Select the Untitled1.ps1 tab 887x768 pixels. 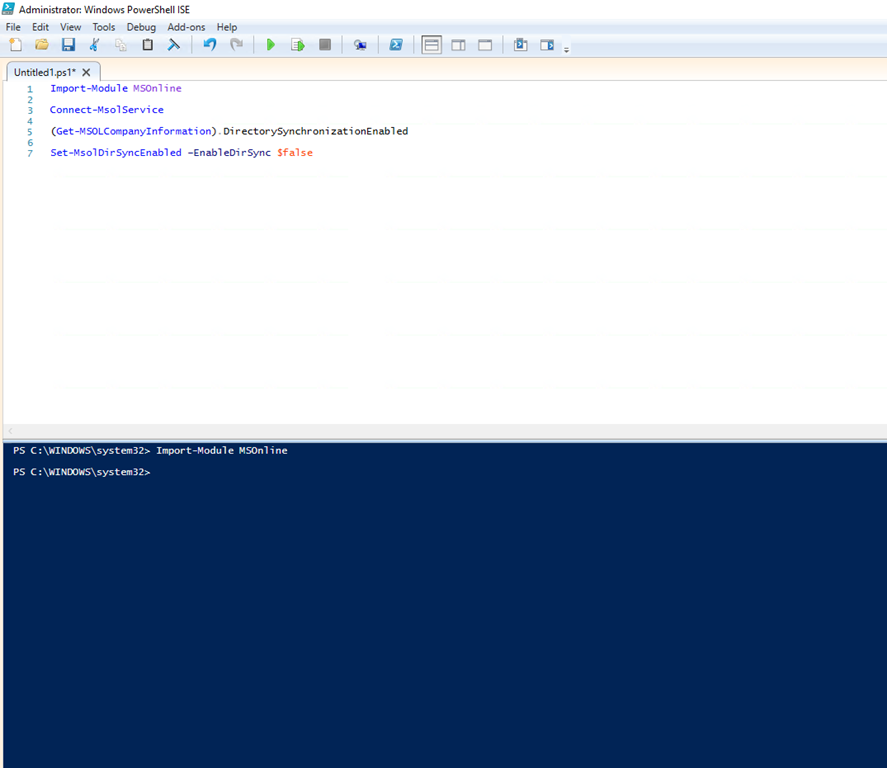tap(45, 72)
